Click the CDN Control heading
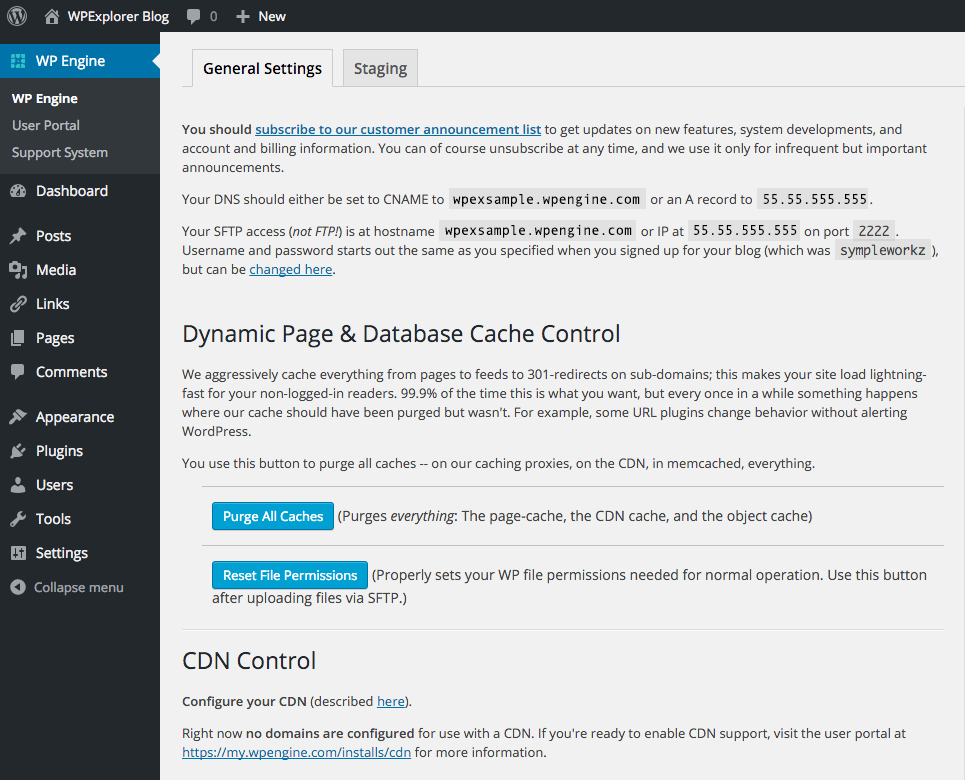This screenshot has height=780, width=965. pos(249,661)
